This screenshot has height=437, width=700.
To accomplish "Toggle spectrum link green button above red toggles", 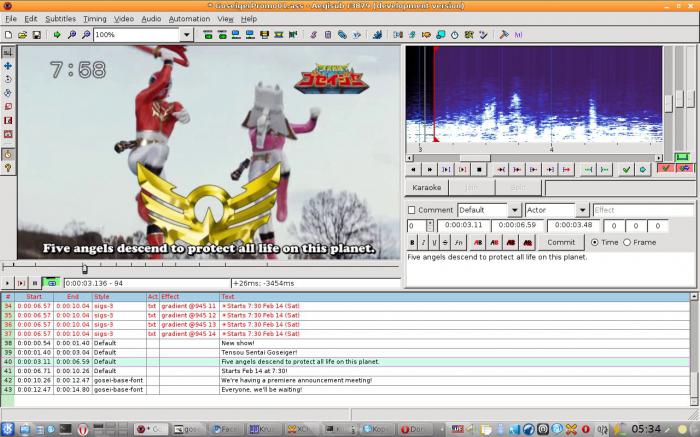I will (682, 157).
